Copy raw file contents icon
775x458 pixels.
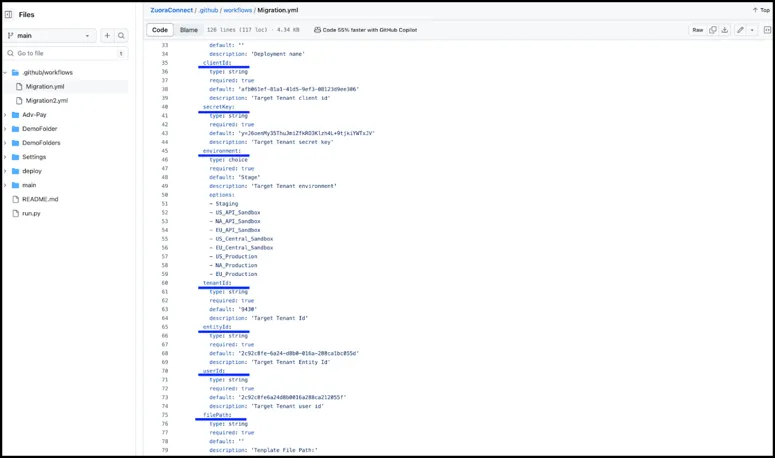[713, 30]
